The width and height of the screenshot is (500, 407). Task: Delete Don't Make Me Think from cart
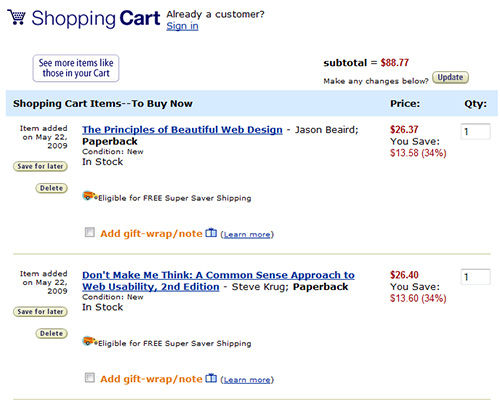click(x=52, y=333)
